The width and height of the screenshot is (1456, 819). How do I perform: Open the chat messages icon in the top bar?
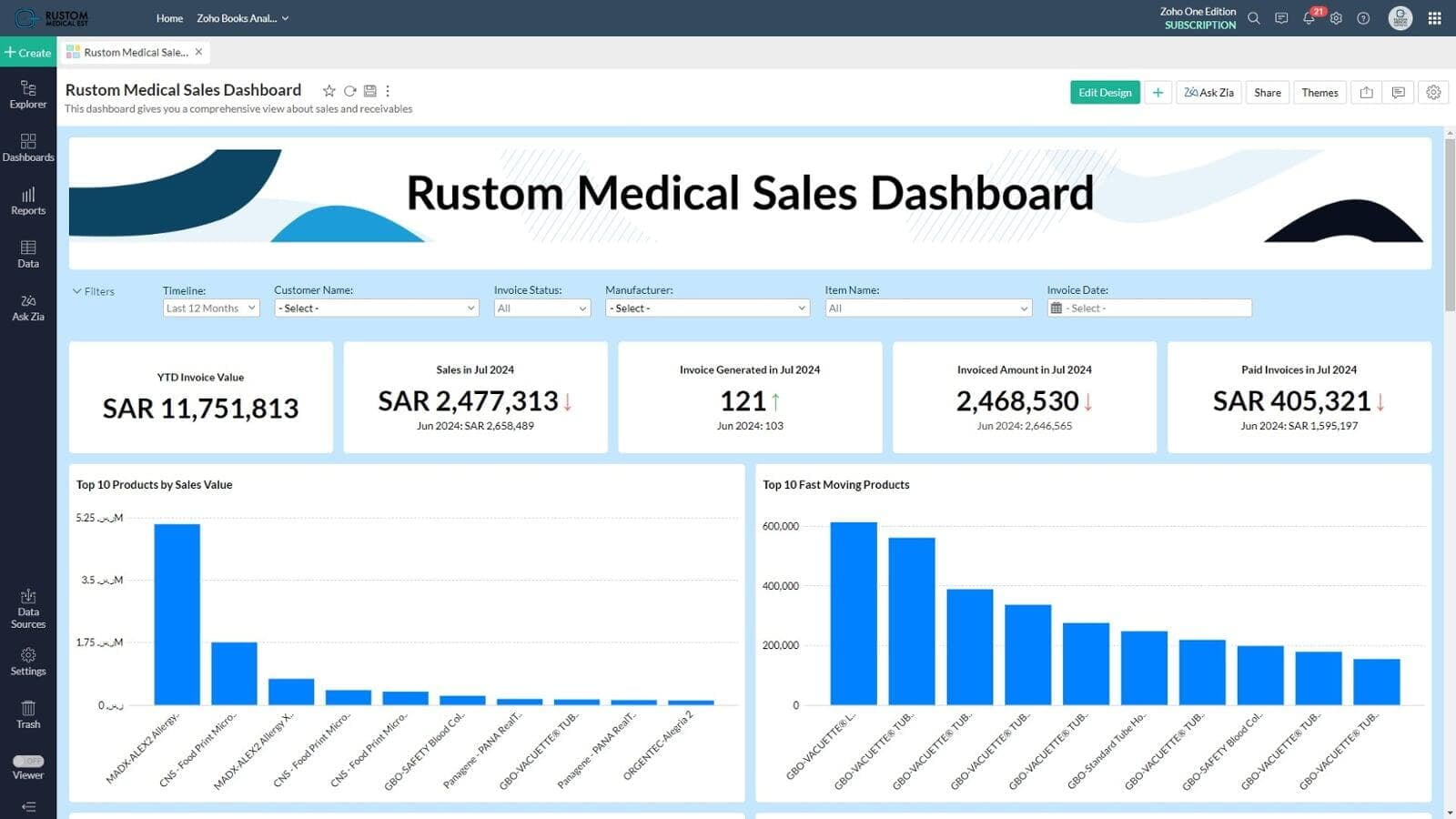1281,18
